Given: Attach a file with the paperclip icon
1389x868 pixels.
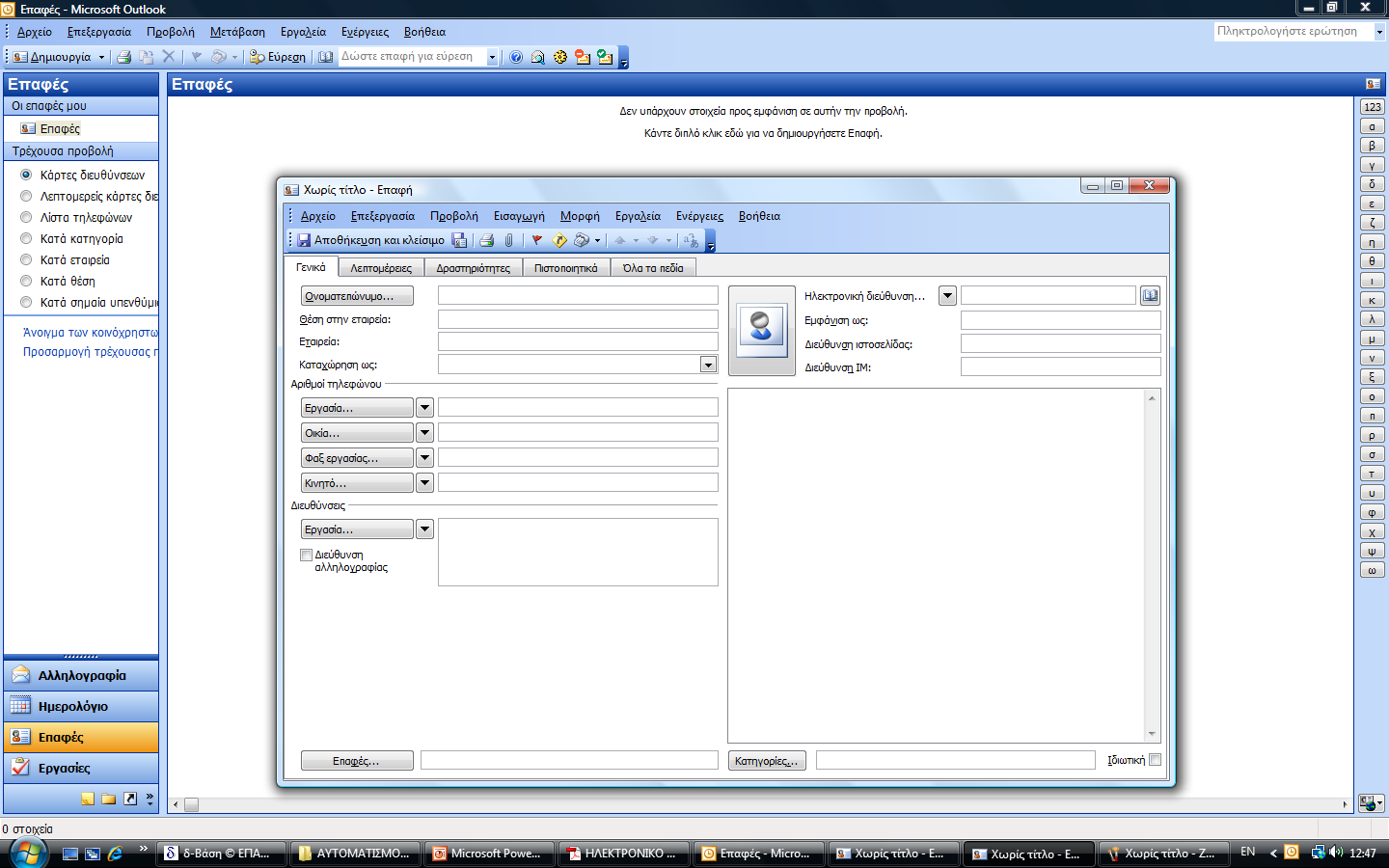Looking at the screenshot, I should (509, 240).
